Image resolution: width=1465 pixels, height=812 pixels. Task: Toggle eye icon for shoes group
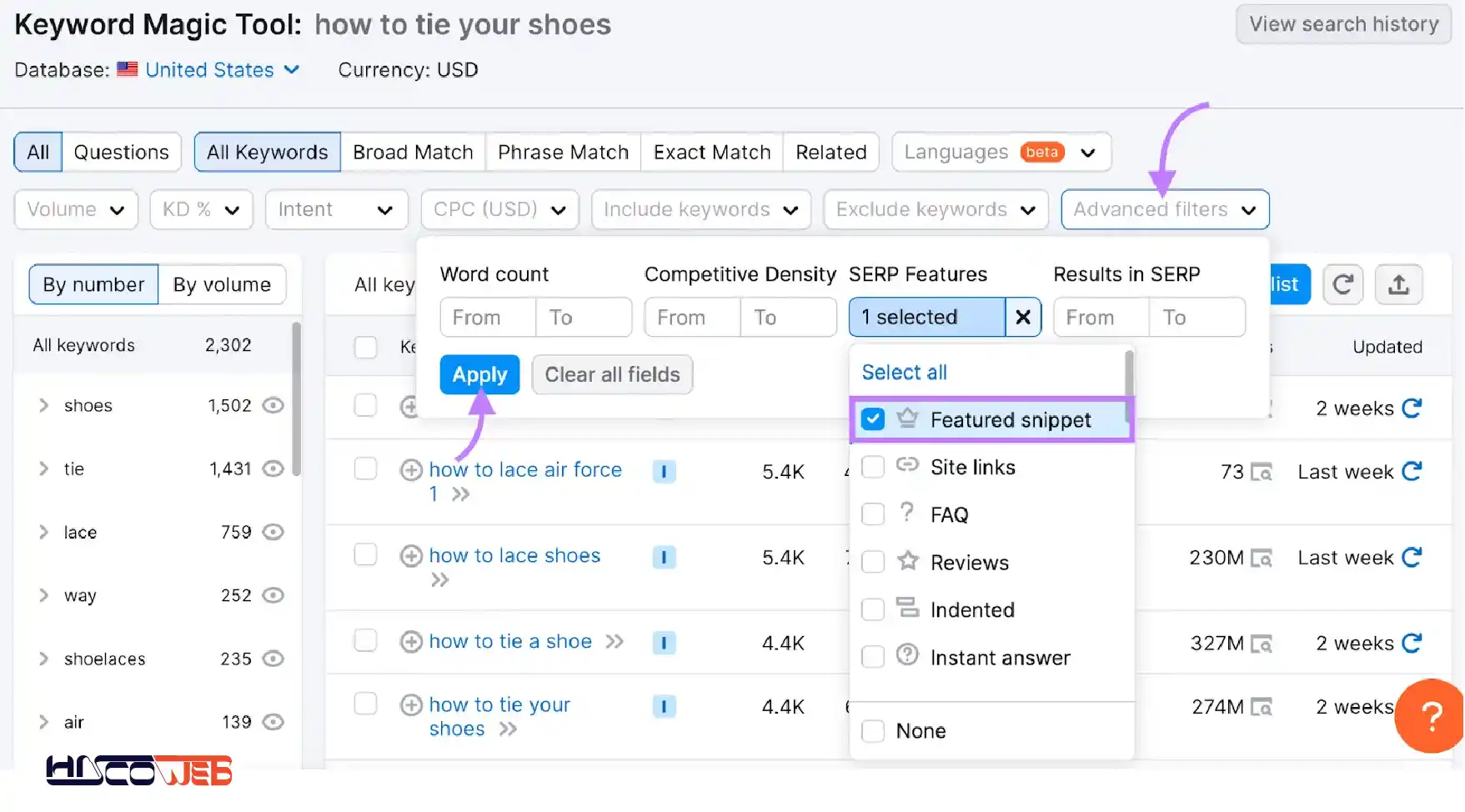point(273,405)
